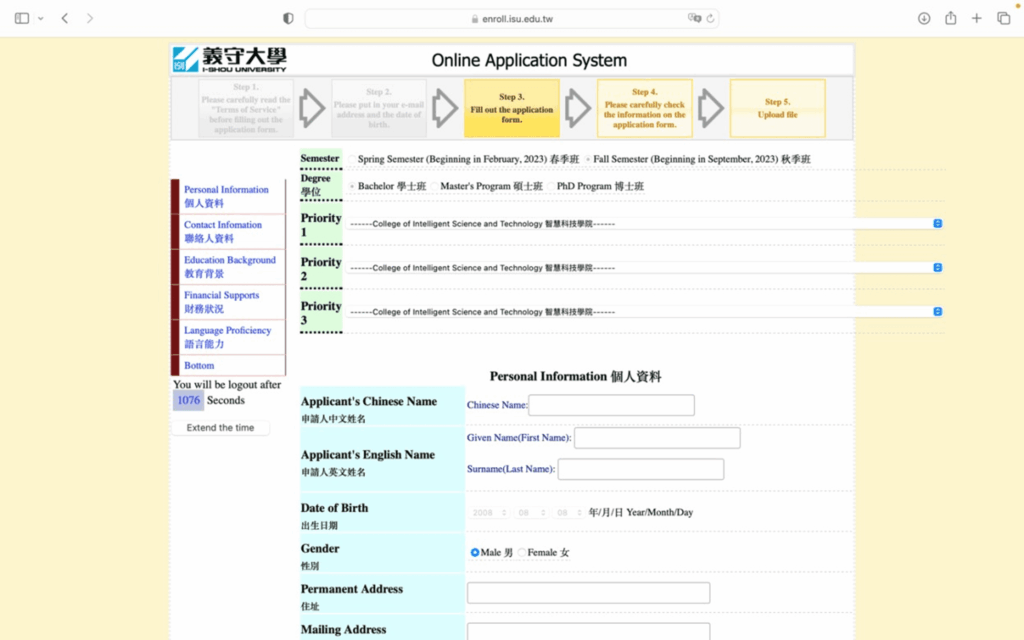The height and width of the screenshot is (640, 1024).
Task: Click the I-Shou University logo
Action: click(x=229, y=59)
